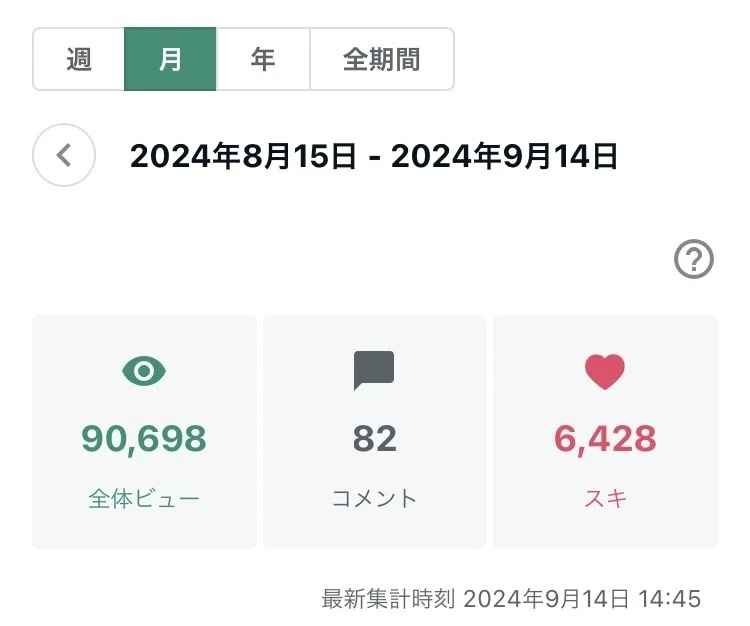Image resolution: width=750 pixels, height=626 pixels.
Task: Click the date range 2024年8月15日 - 2024年9月14日
Action: tap(374, 156)
